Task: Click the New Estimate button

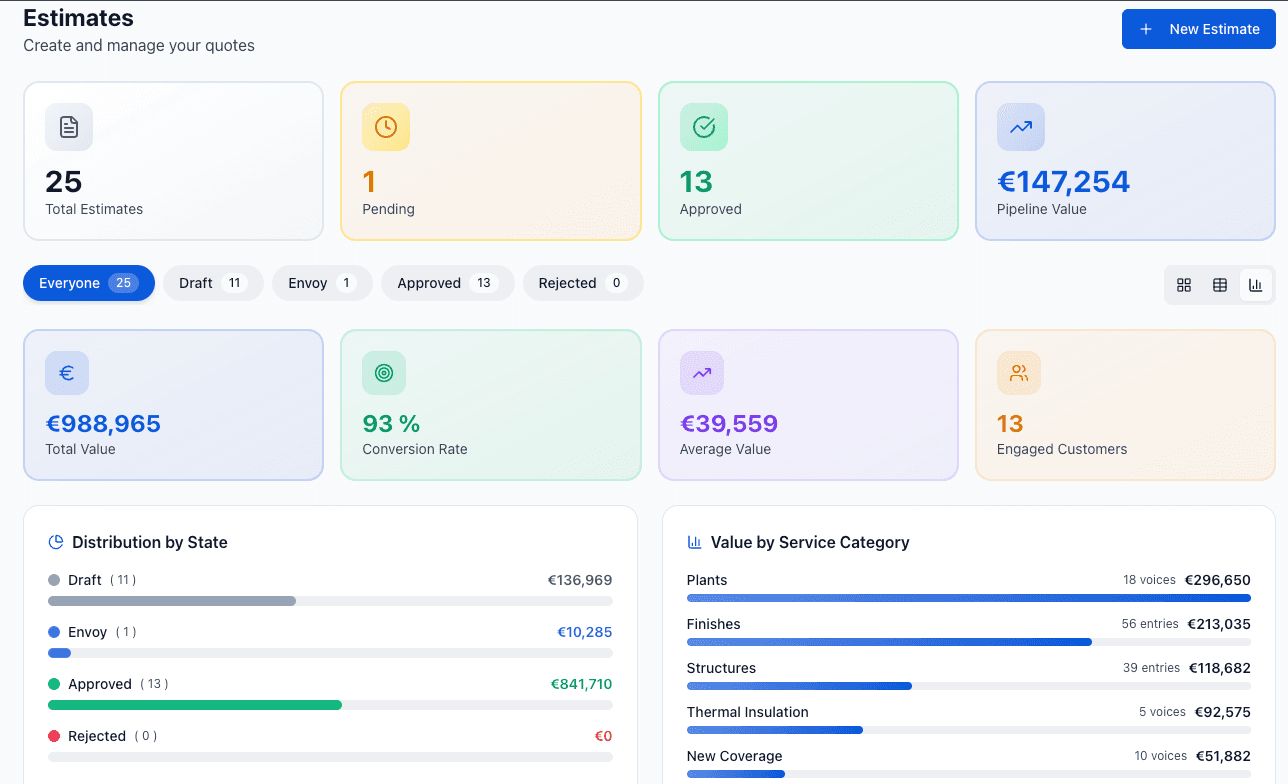Action: point(1198,29)
